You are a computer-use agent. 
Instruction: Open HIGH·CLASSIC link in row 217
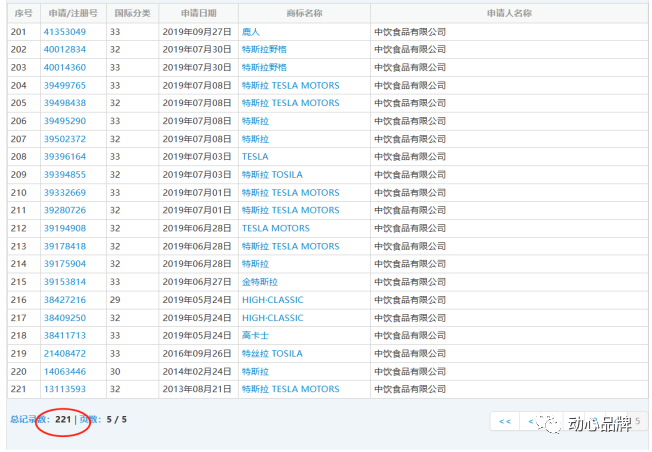pyautogui.click(x=273, y=318)
